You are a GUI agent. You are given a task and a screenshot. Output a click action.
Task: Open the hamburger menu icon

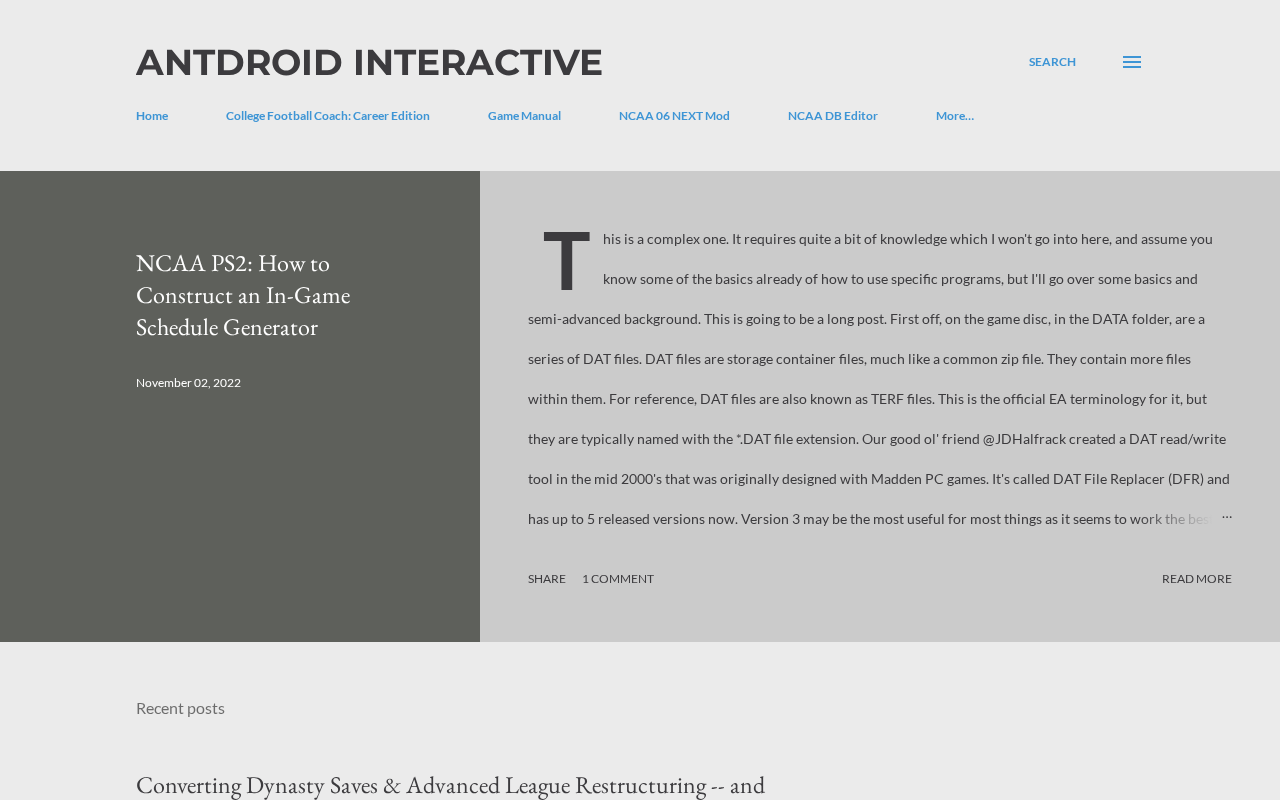pos(1132,62)
